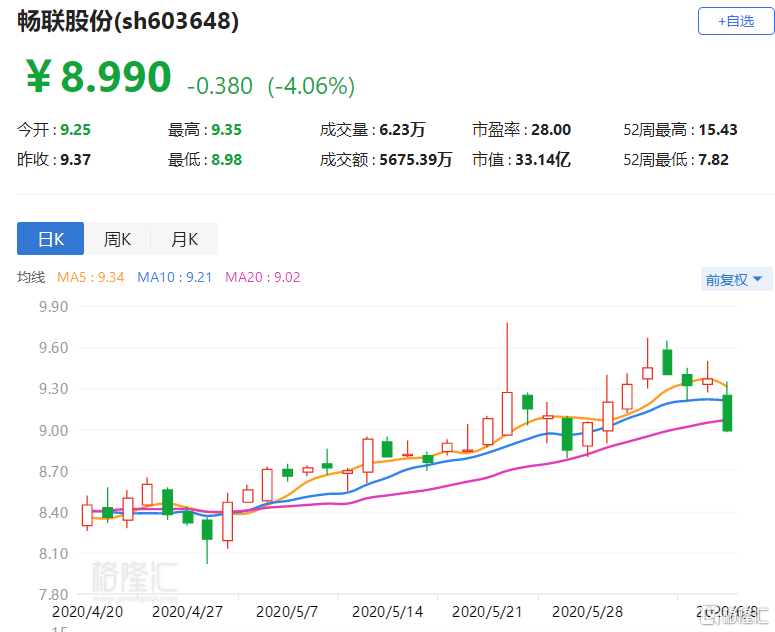Switch to the 周K weekly chart tab
Screen dimensions: 775x632
click(x=117, y=239)
